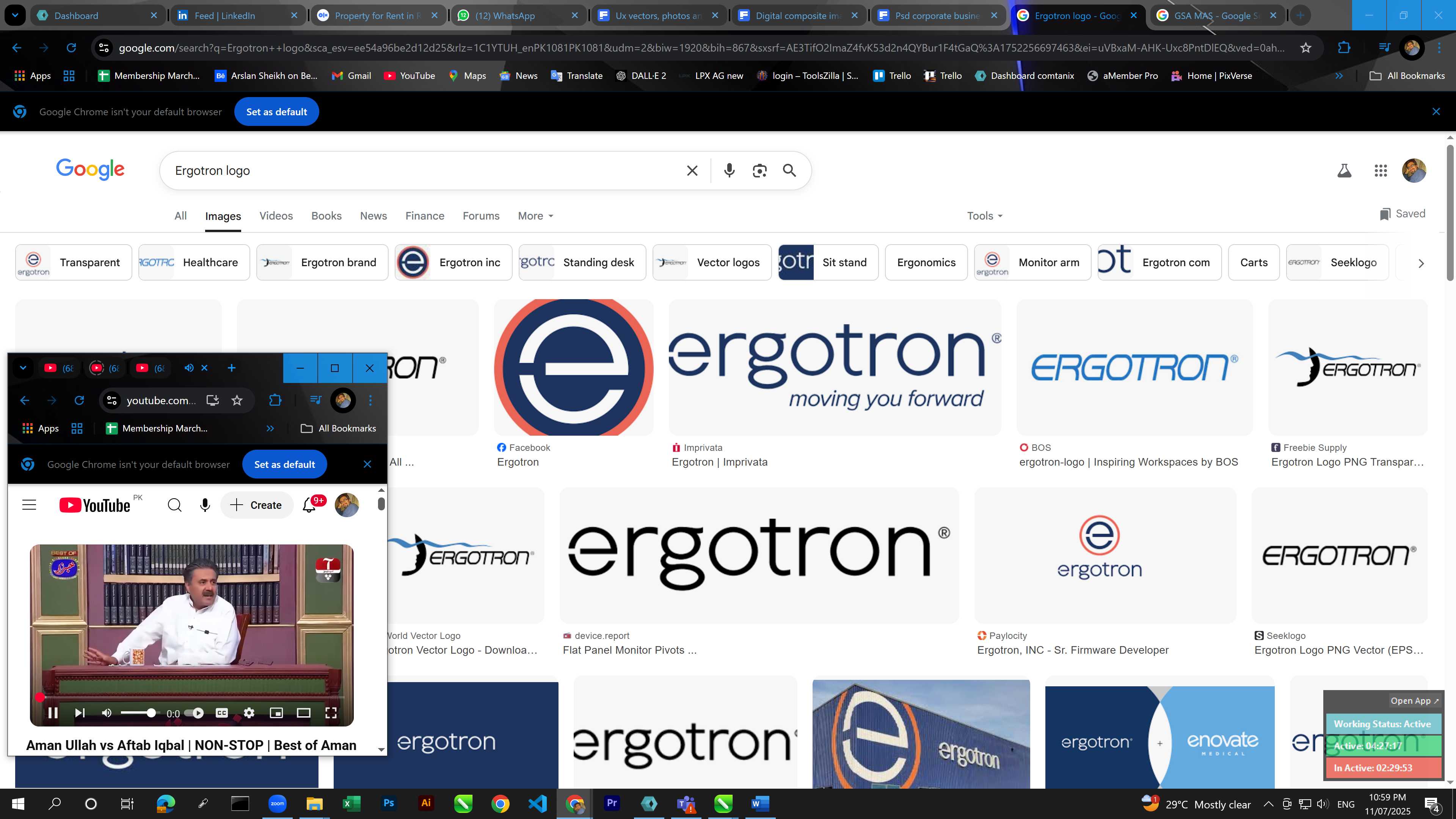Open Visual Studio Code from the taskbar
The image size is (1456, 819).
point(537,803)
